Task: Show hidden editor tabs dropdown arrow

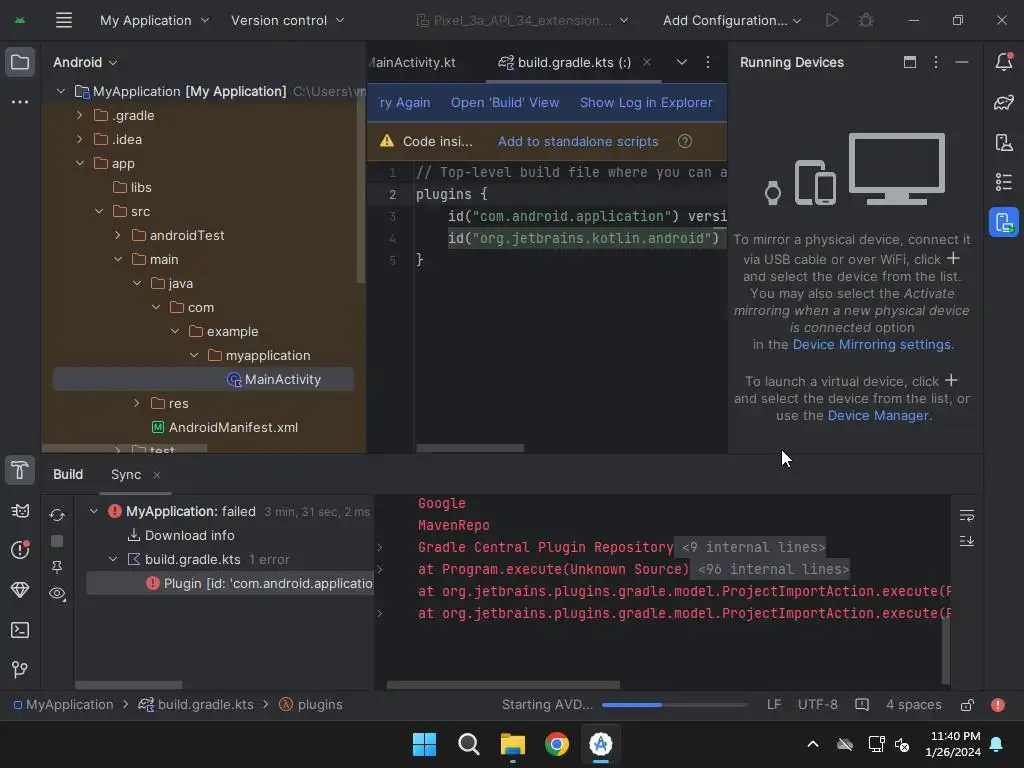Action: [x=681, y=62]
